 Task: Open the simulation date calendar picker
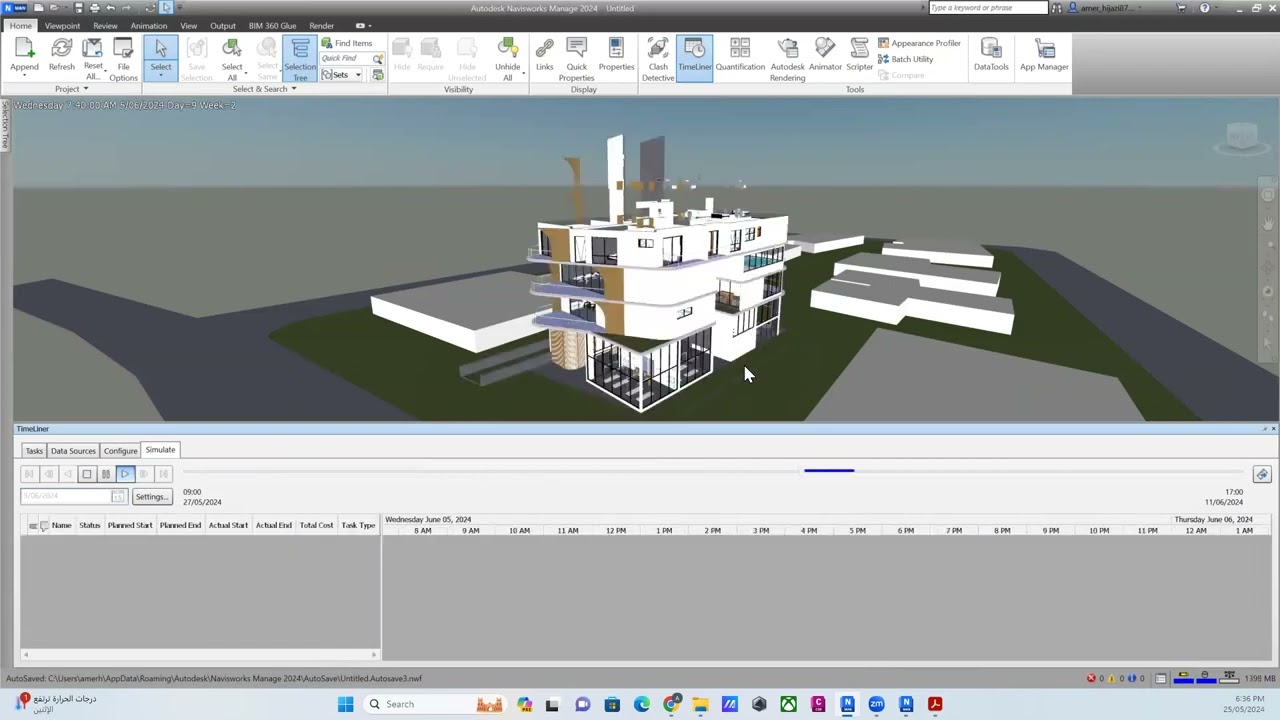(118, 497)
